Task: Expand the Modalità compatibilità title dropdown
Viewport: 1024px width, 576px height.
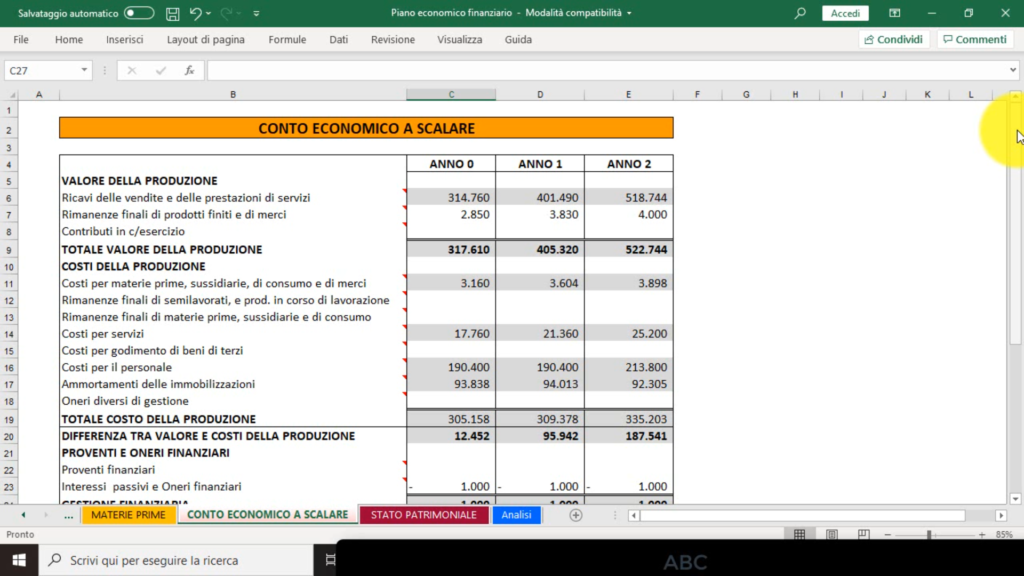Action: 629,13
